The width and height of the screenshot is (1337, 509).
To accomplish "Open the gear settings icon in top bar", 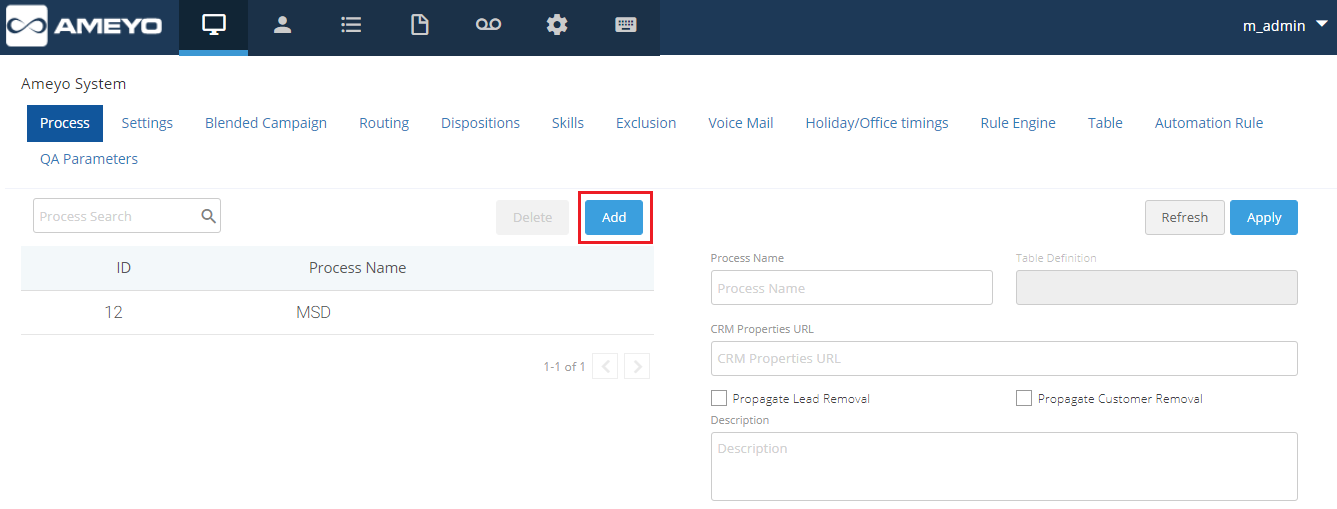I will (x=557, y=26).
